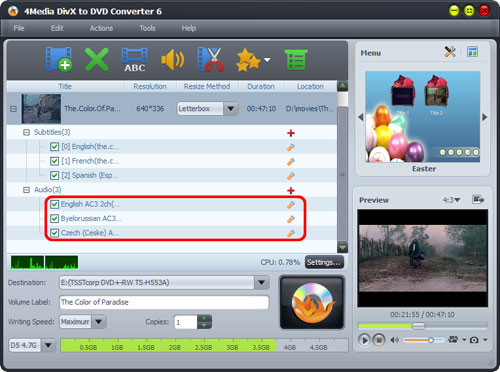Edit Spanish subtitle with its pencil icon
Viewport: 500px width, 372px height.
(x=291, y=176)
